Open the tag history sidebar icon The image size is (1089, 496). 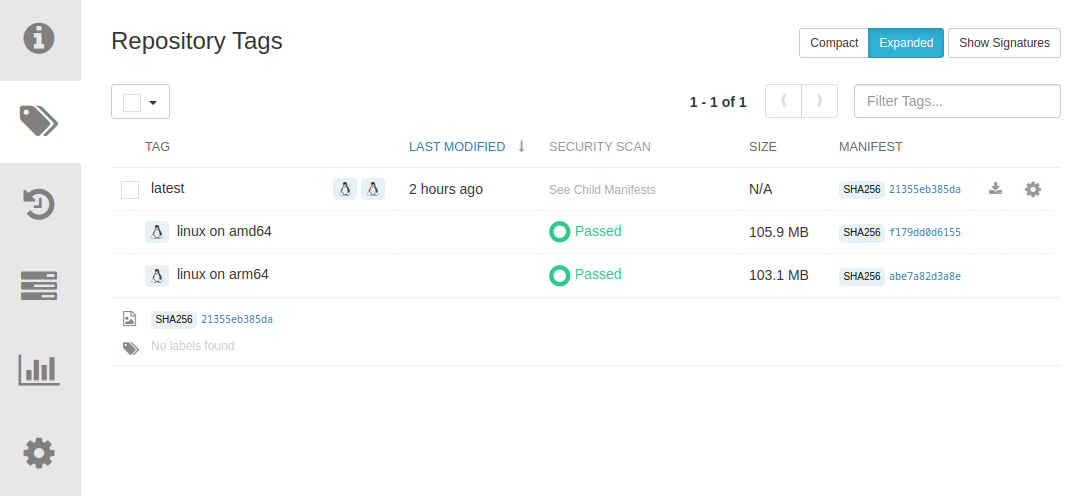40,205
